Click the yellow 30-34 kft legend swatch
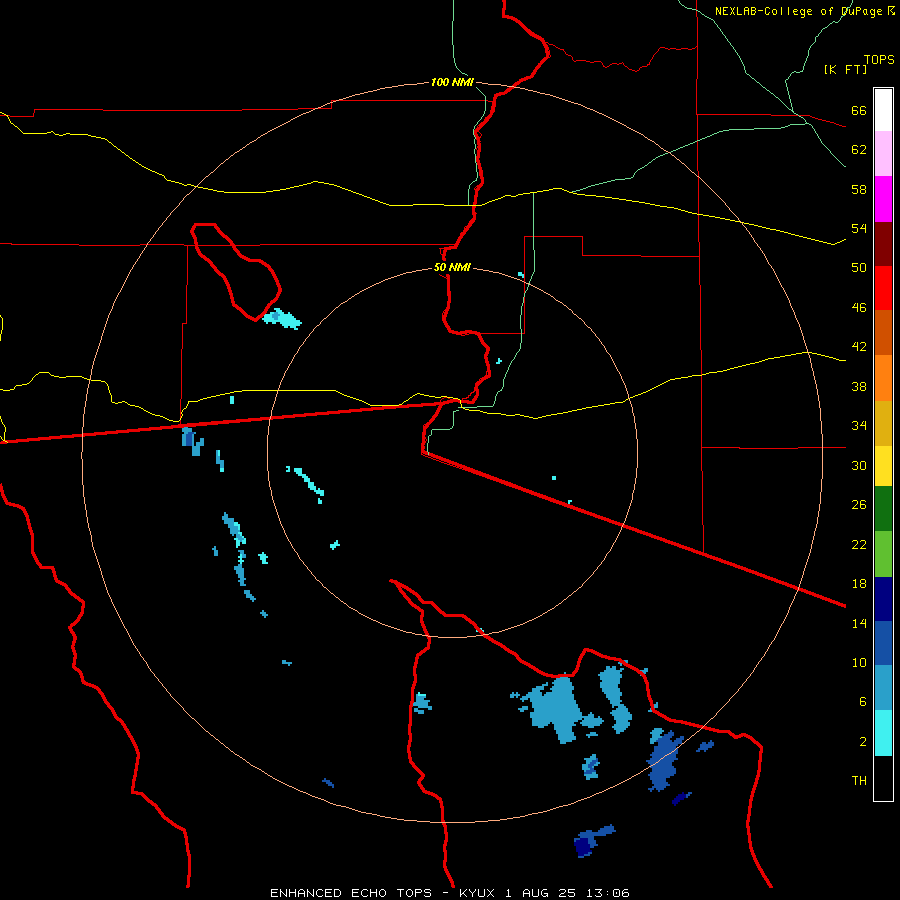This screenshot has height=900, width=900. [x=883, y=466]
